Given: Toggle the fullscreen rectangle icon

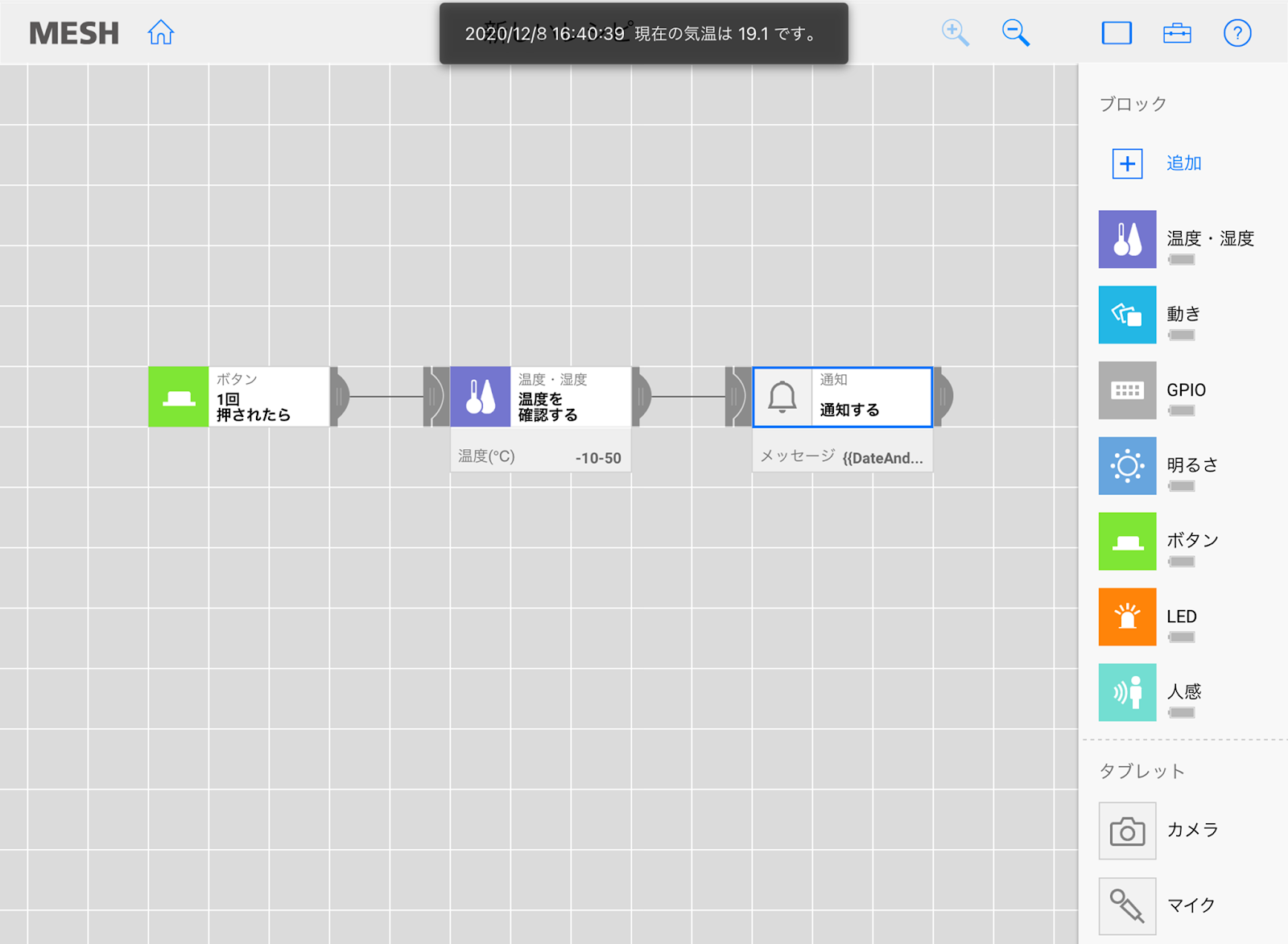Looking at the screenshot, I should 1117,33.
